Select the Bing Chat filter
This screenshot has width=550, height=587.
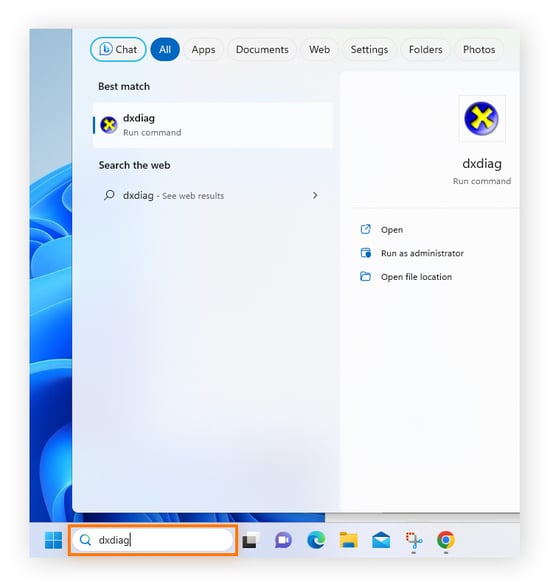click(118, 49)
